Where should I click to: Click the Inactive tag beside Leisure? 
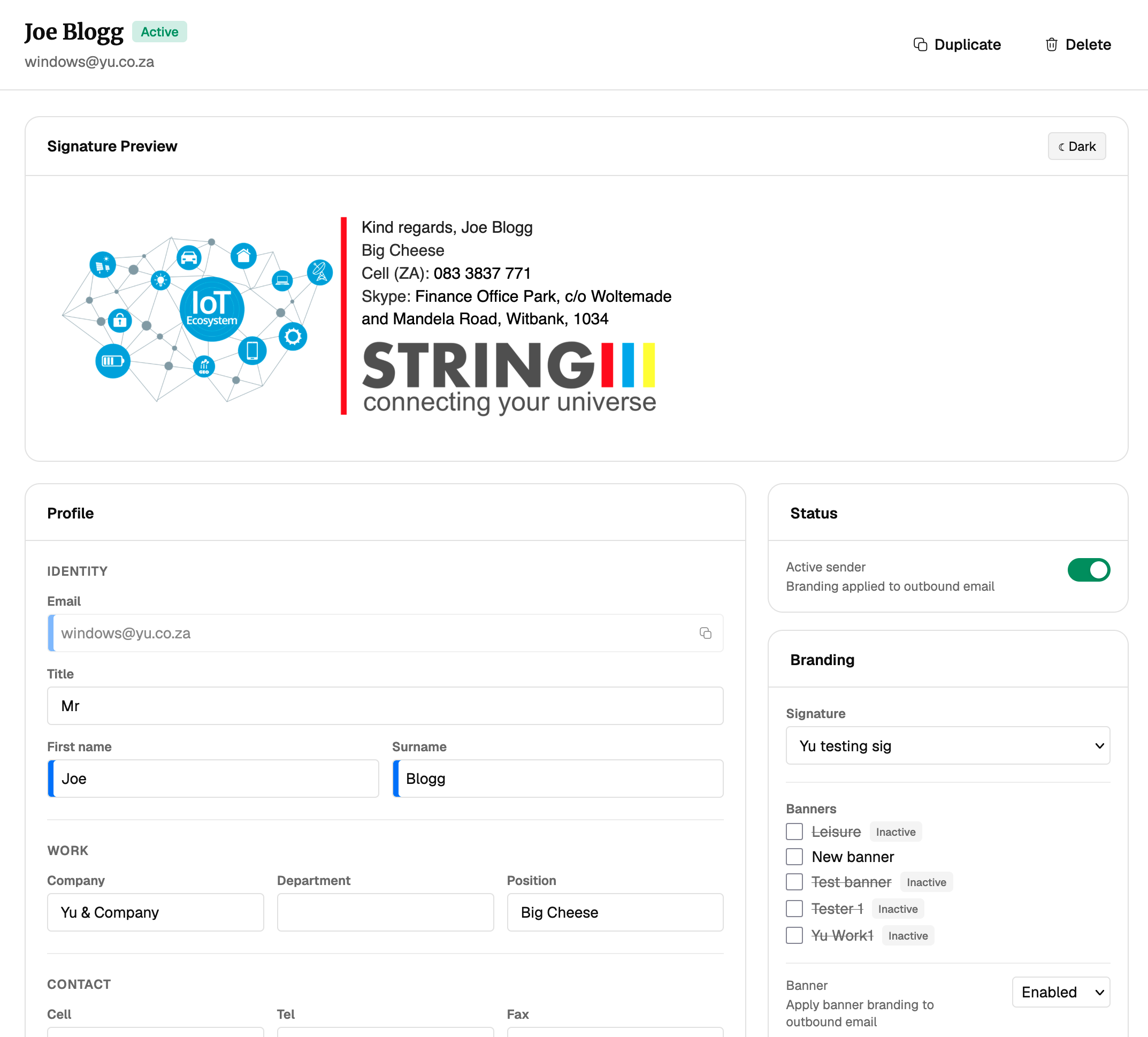tap(895, 832)
